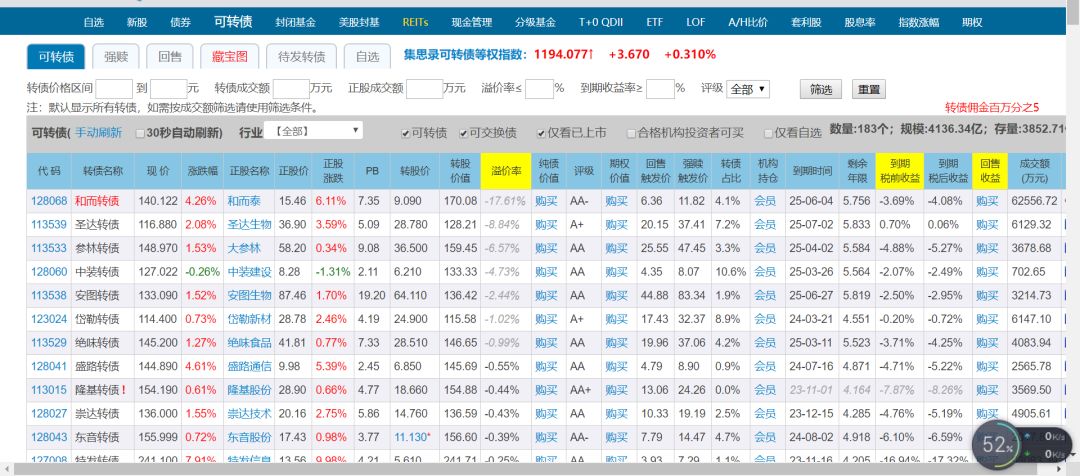The image size is (1080, 476).
Task: Open the 隆基股份 stock link
Action: click(249, 389)
